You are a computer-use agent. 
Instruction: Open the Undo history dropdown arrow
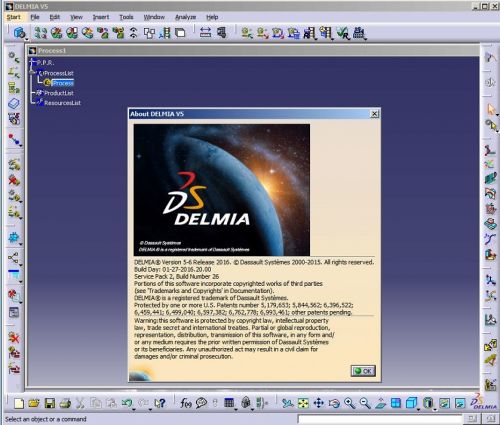(133, 410)
